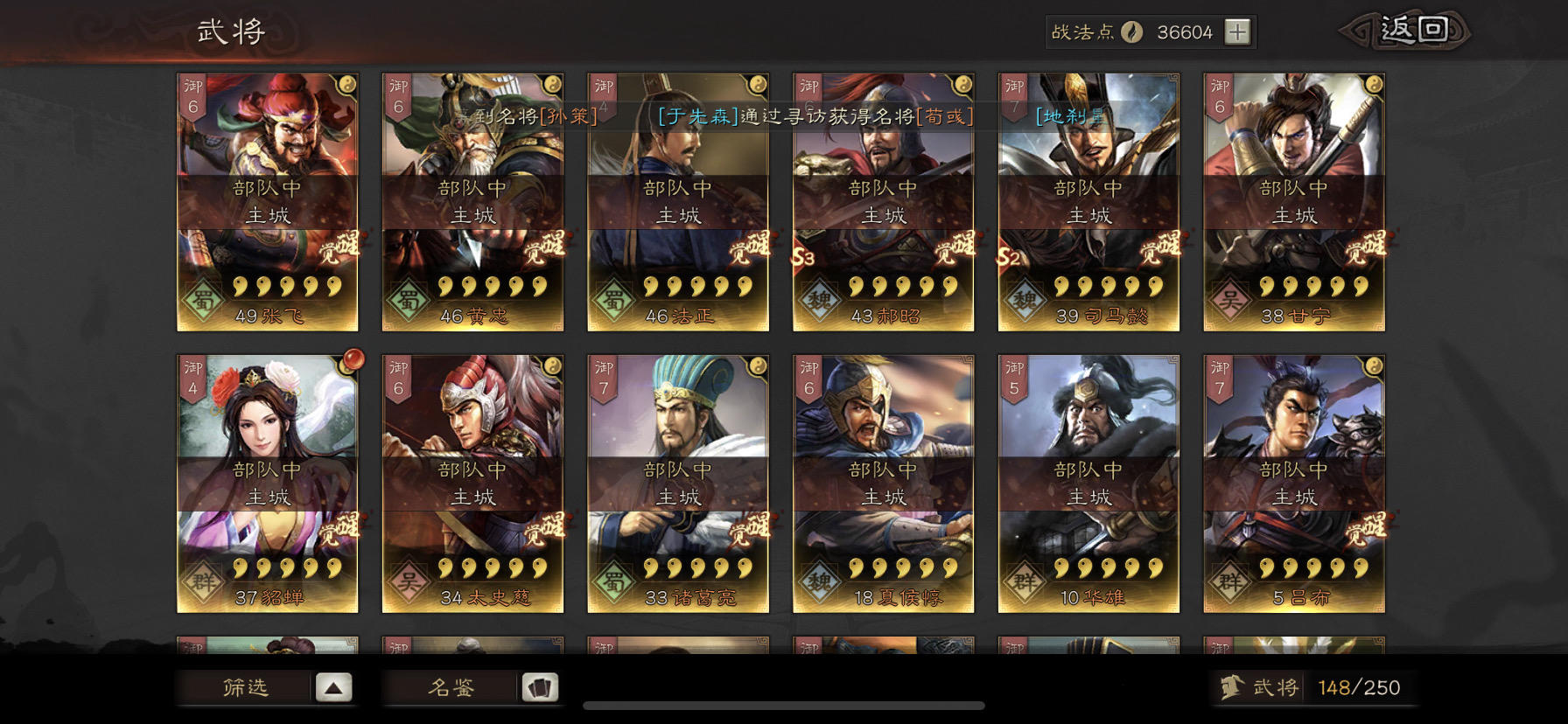This screenshot has width=1568, height=724.
Task: Open the 名鉴 card album icon
Action: pyautogui.click(x=540, y=687)
